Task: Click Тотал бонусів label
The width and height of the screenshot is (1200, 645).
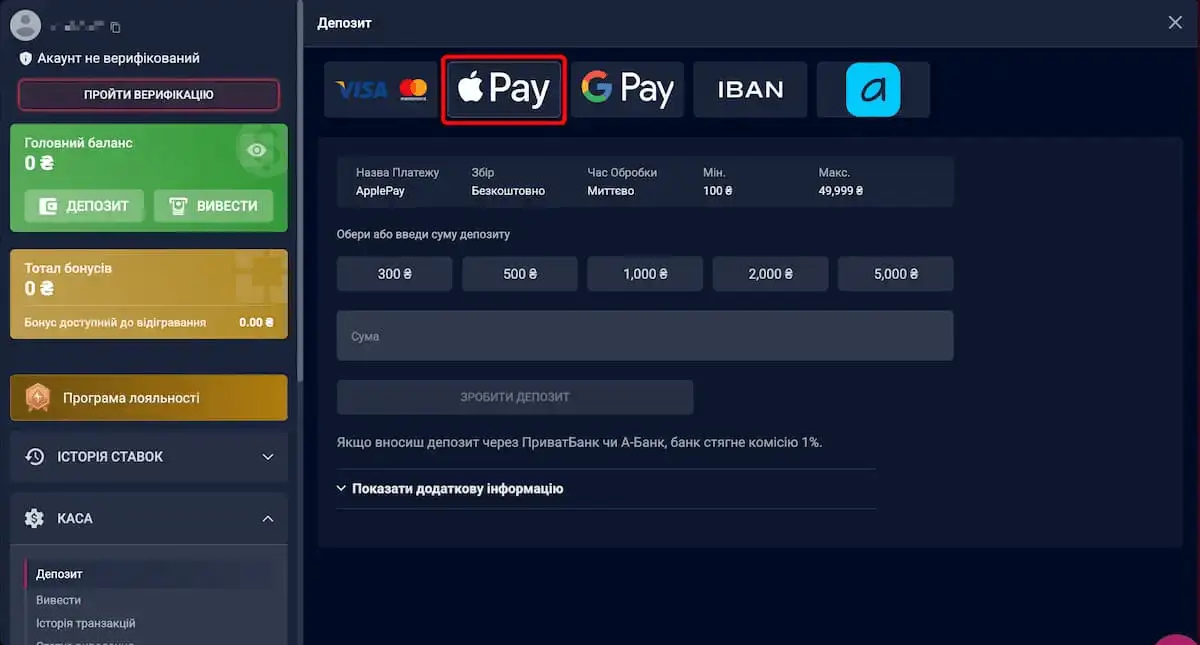Action: 68,268
